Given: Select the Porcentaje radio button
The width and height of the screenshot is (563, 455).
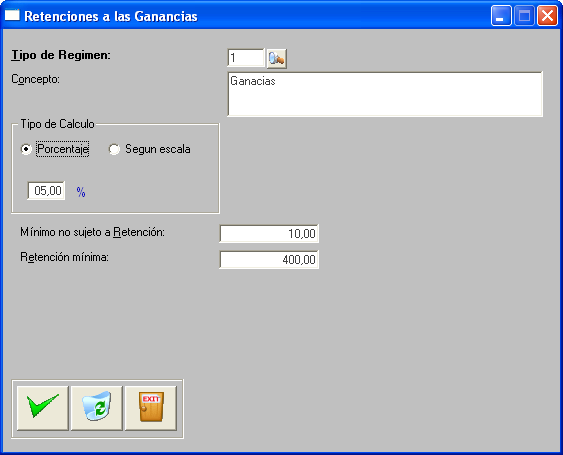Looking at the screenshot, I should click(26, 149).
